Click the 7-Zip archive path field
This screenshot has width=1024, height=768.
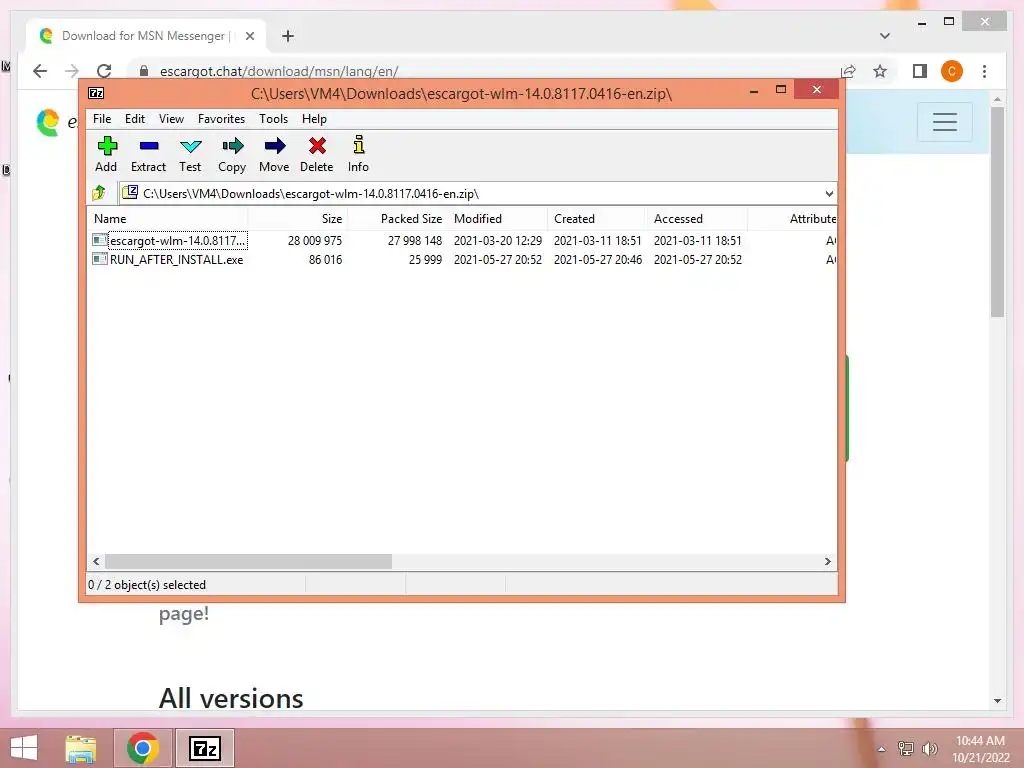(x=470, y=193)
